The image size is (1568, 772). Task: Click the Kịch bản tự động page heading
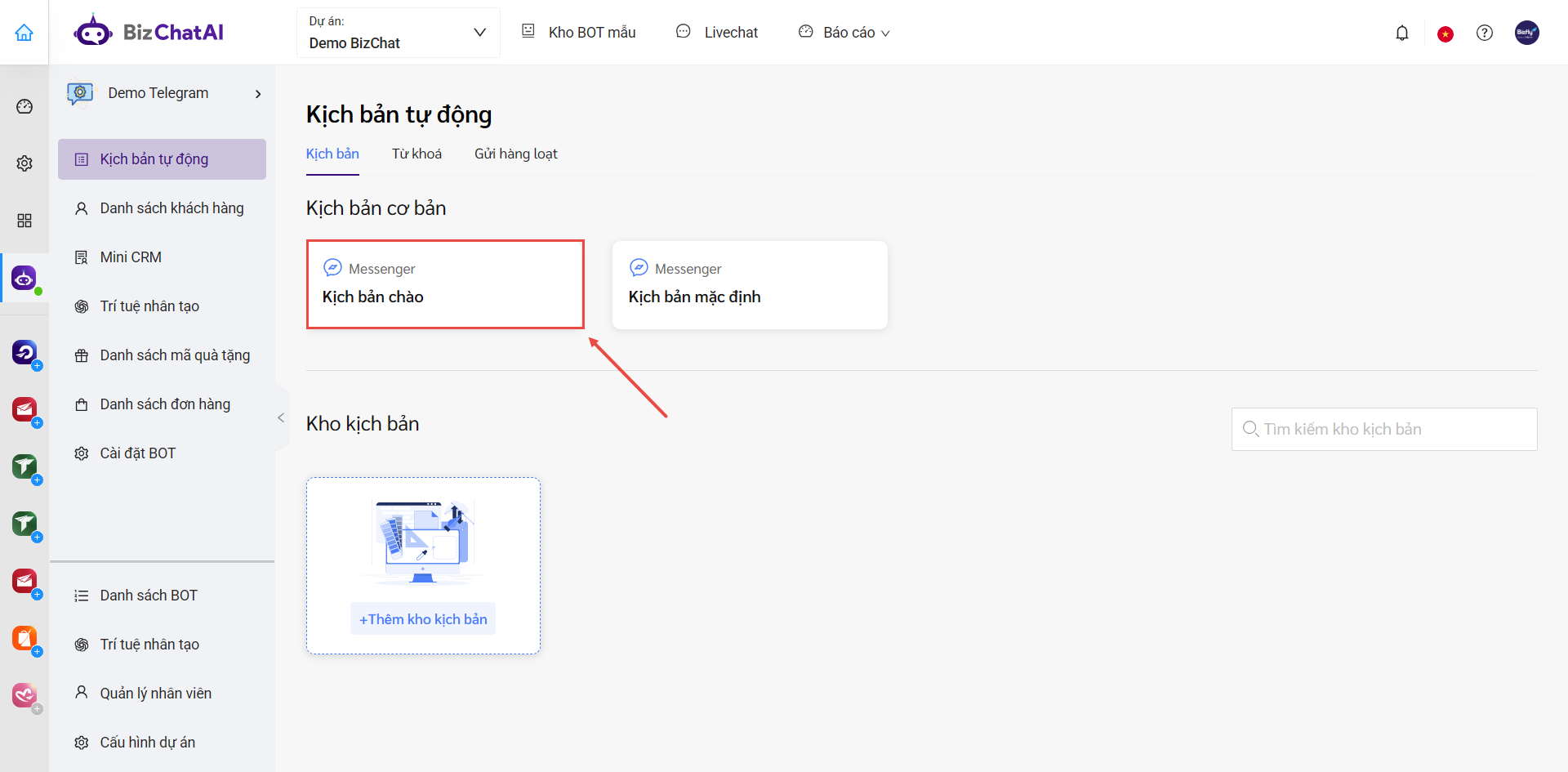(399, 114)
